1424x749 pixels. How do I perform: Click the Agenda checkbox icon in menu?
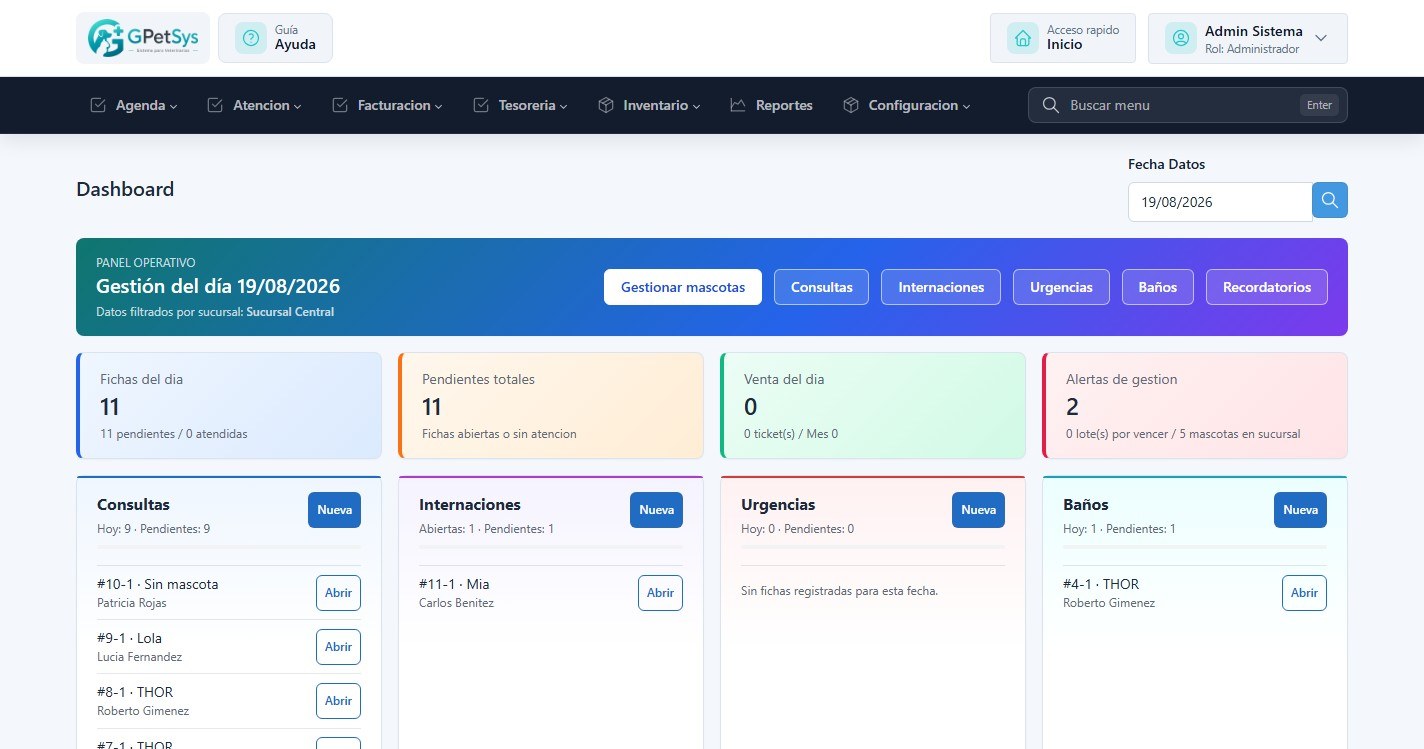pos(98,105)
